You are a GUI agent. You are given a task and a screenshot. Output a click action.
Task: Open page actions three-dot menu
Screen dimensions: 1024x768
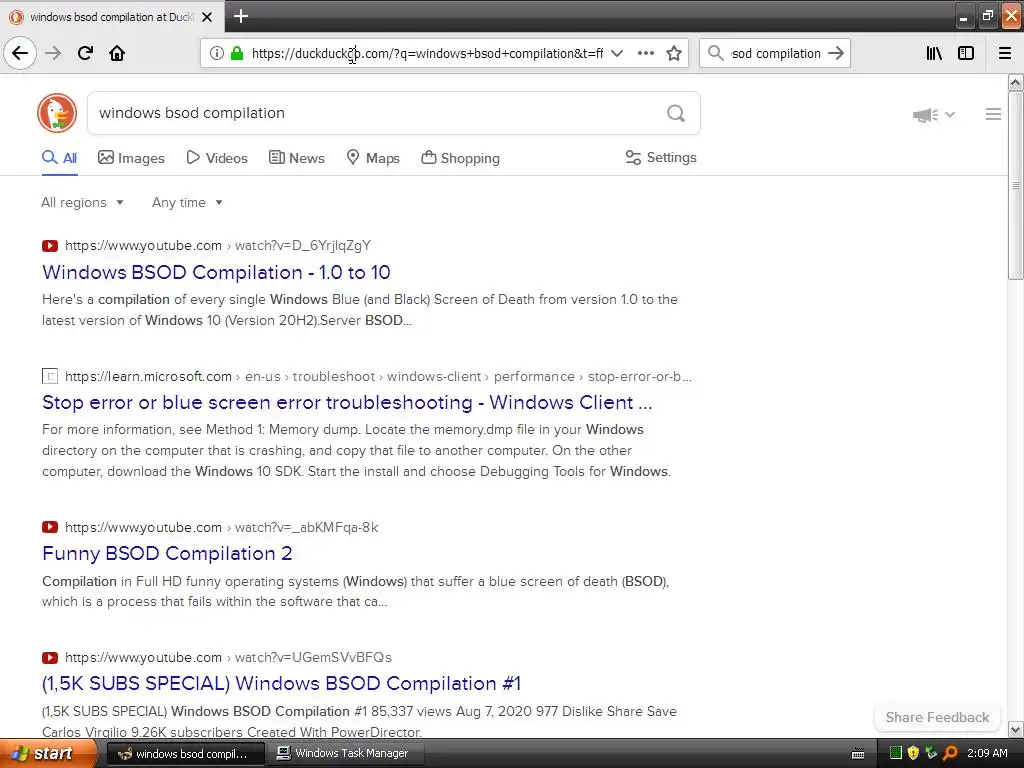click(x=645, y=53)
